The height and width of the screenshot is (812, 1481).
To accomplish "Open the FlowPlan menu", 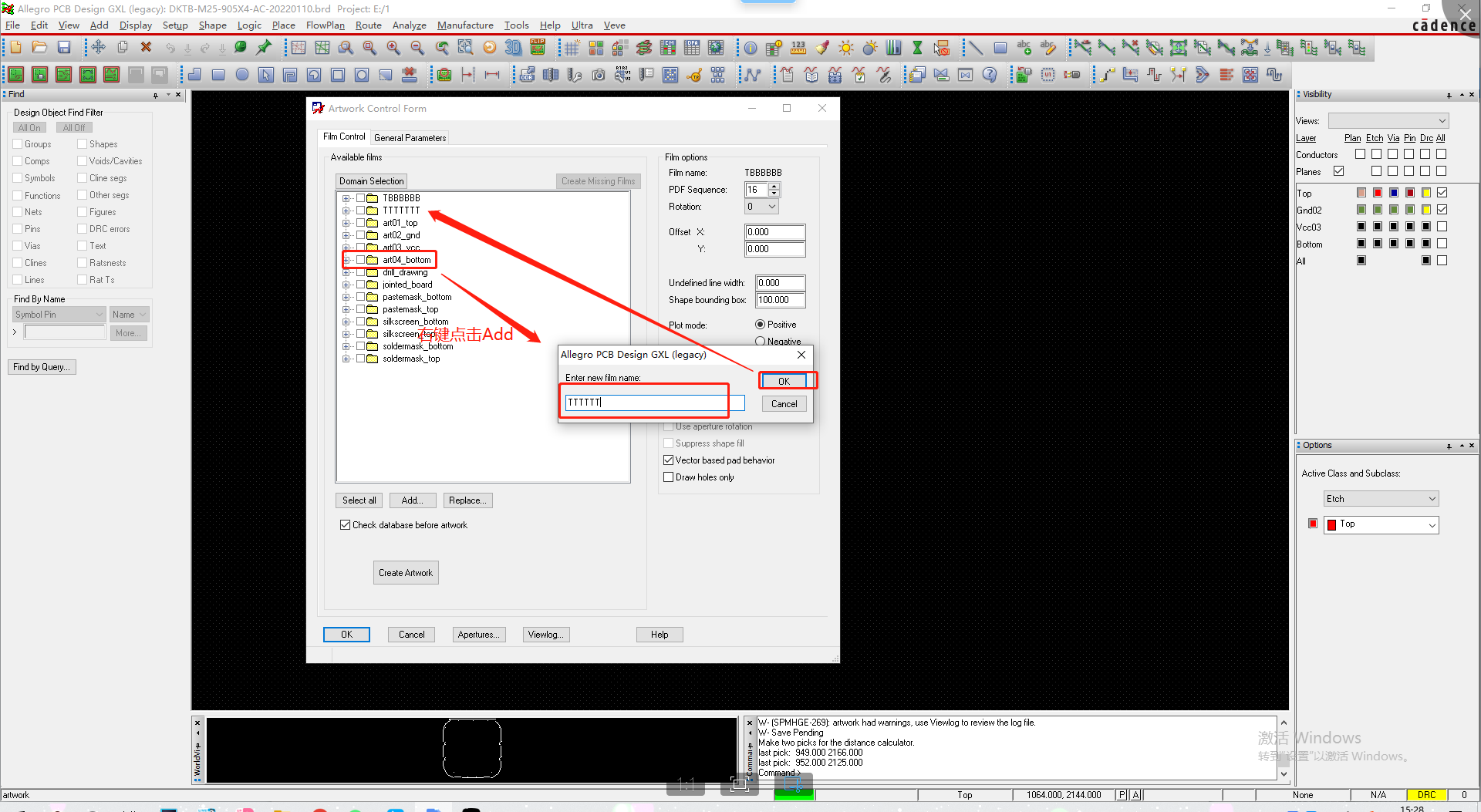I will pos(325,25).
